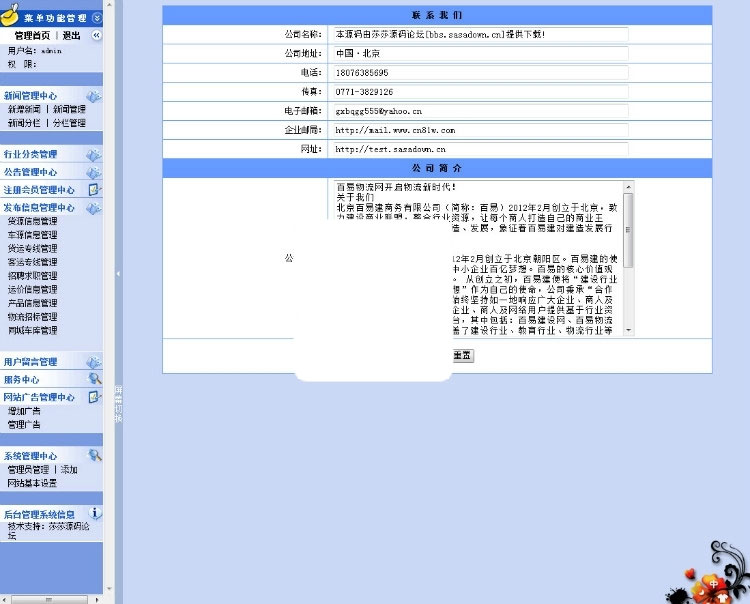Click the icon beside 新闻管理中心
Image resolution: width=750 pixels, height=604 pixels.
click(x=93, y=96)
